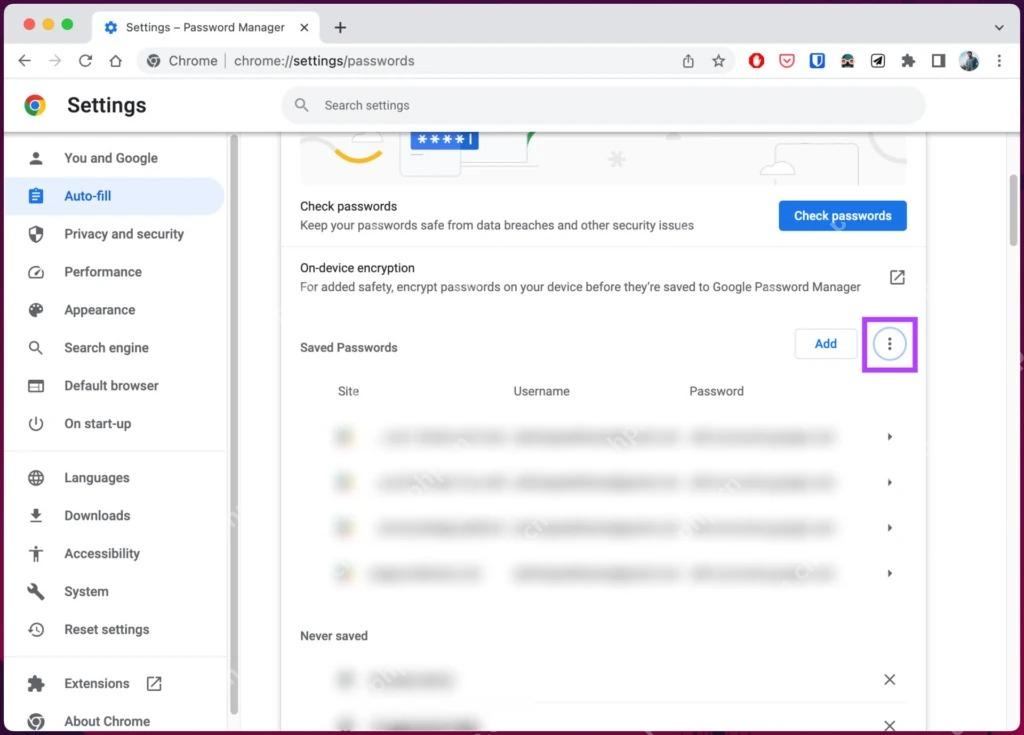Screen dimensions: 1024x735
Task: Open About Chrome page
Action: click(107, 721)
